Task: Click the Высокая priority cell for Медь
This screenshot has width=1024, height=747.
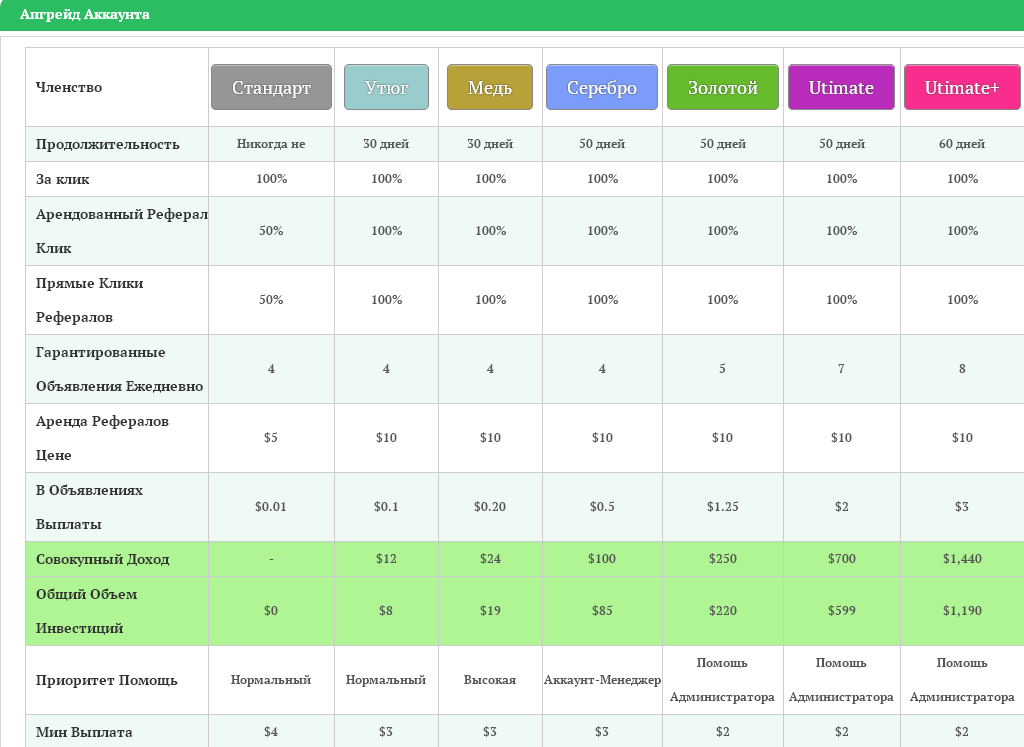Action: 490,680
